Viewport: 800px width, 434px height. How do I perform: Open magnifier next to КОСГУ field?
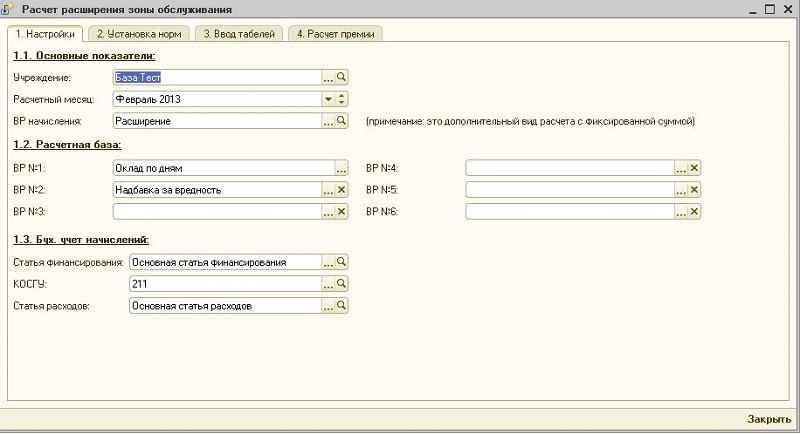[341, 284]
